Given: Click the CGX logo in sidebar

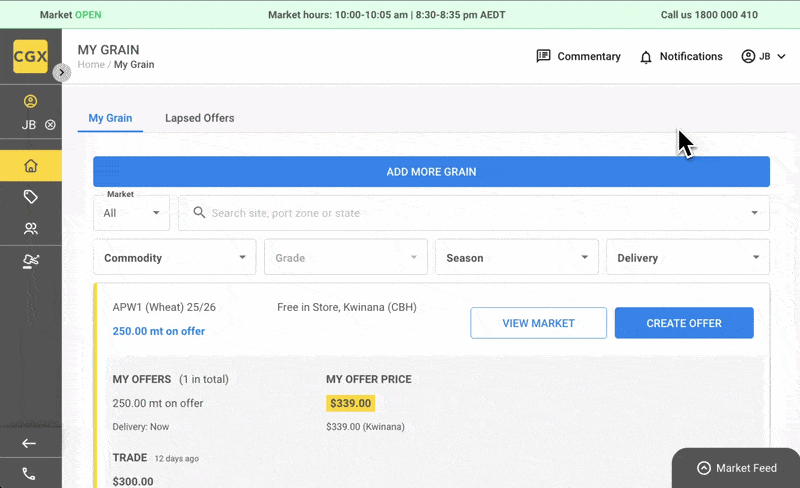Looking at the screenshot, I should click(30, 56).
